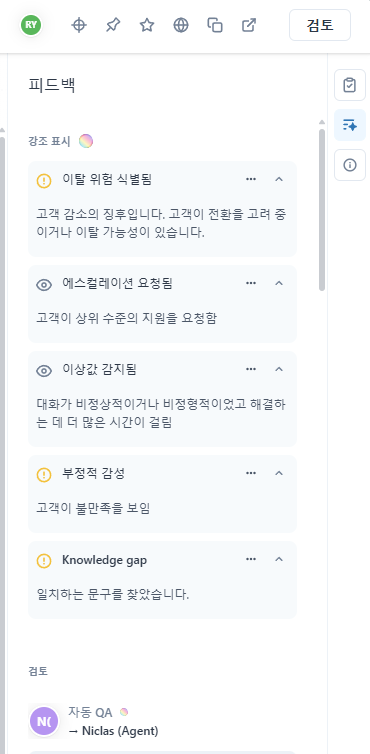Screen dimensions: 370x754
Task: Collapse the 이상값 감지됨 card
Action: [279, 369]
